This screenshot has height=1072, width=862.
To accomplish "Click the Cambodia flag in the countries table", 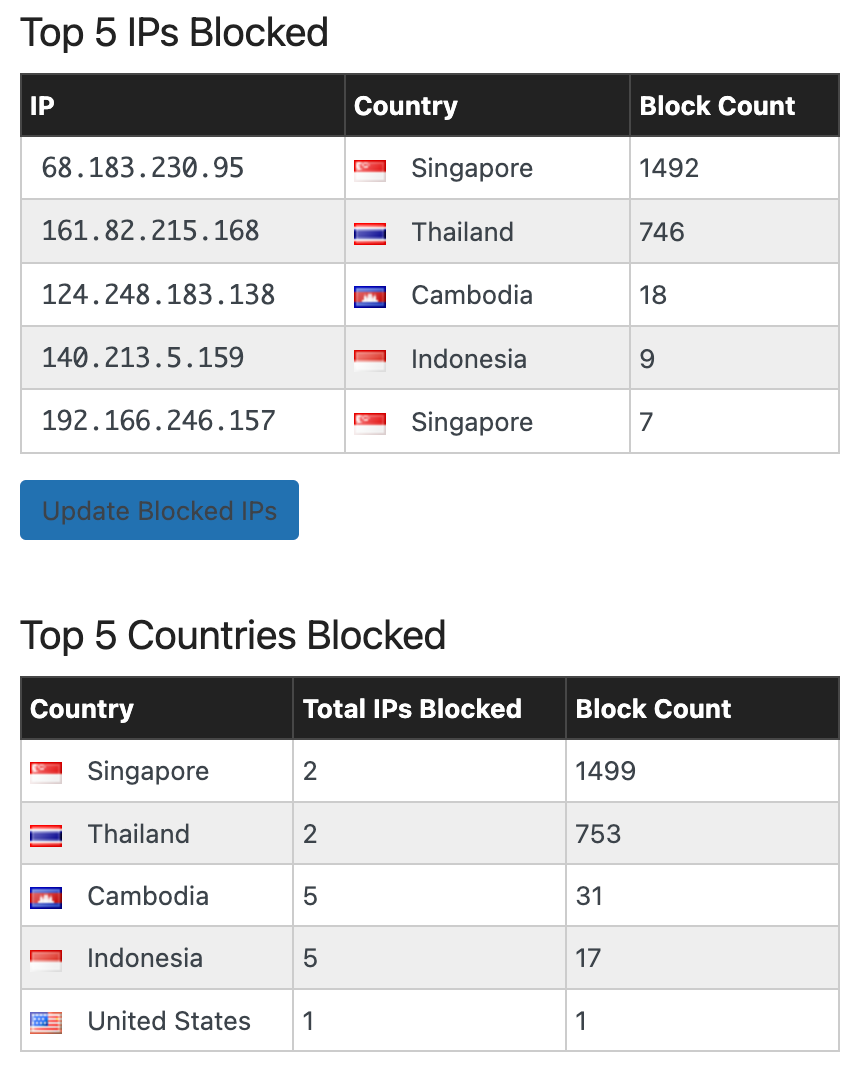I will click(x=46, y=898).
